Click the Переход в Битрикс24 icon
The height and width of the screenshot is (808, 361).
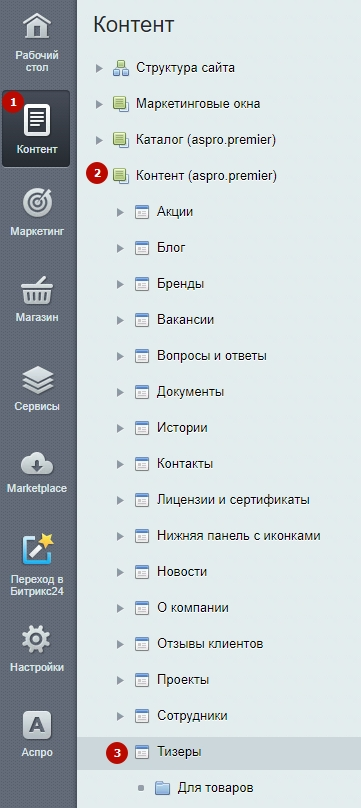click(x=37, y=549)
